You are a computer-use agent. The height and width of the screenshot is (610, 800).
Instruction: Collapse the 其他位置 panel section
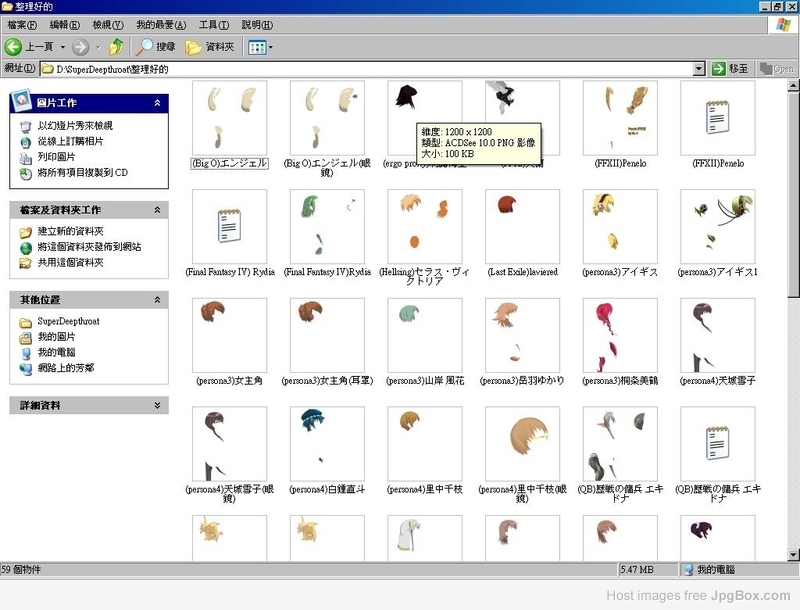tap(157, 300)
